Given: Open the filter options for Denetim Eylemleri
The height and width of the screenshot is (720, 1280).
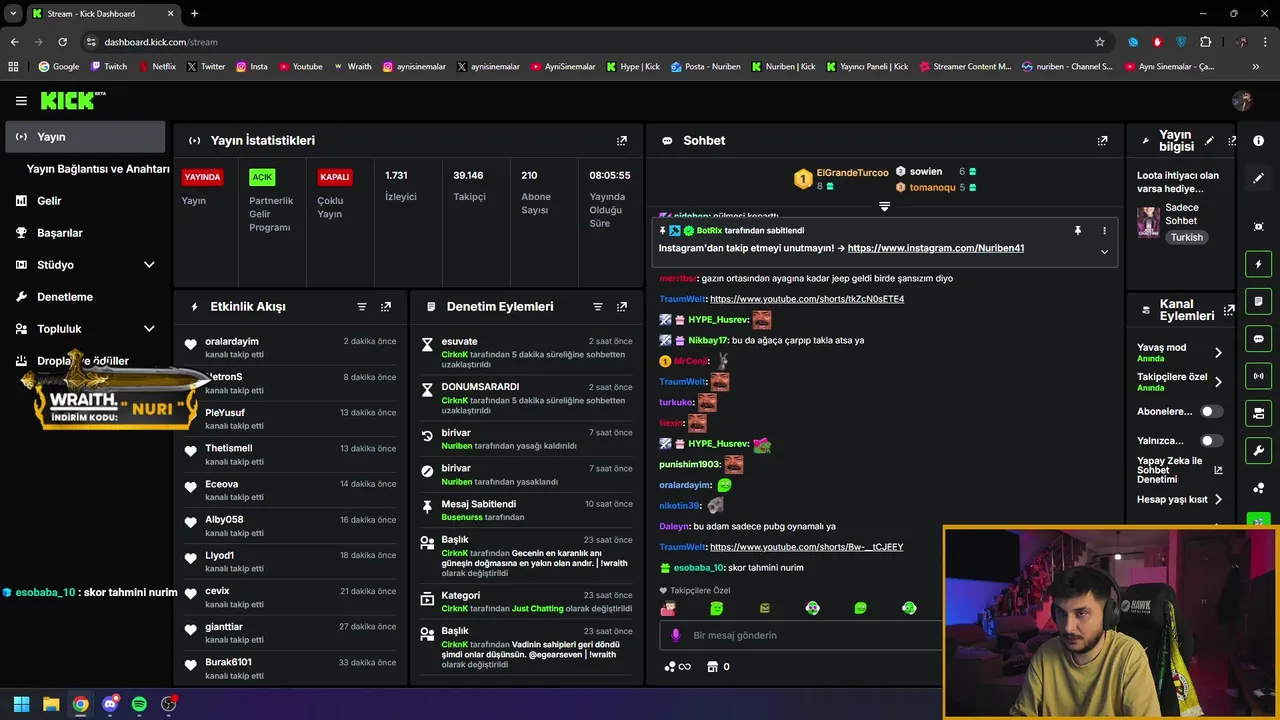Looking at the screenshot, I should point(598,307).
